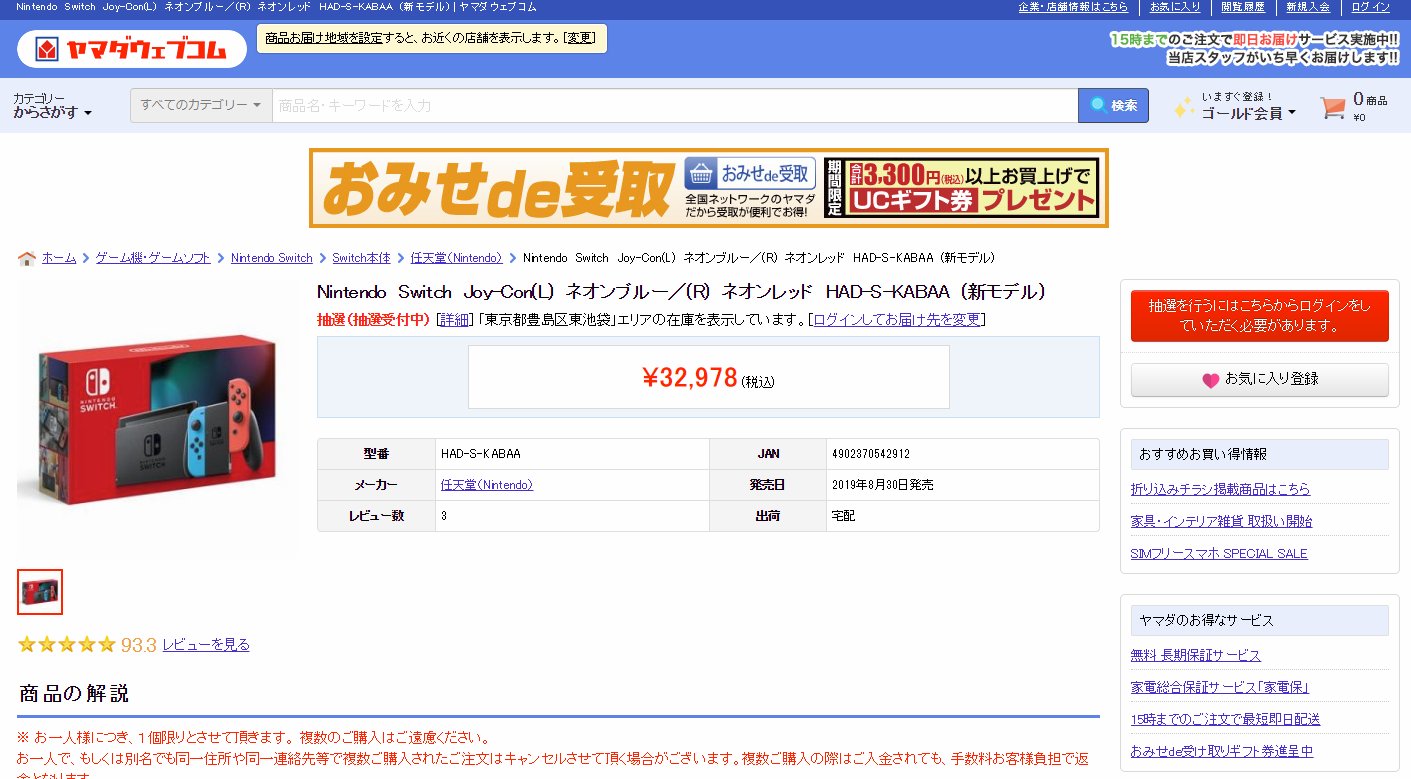Click 任天堂(Nintendo) maker link in table
Image resolution: width=1411 pixels, height=779 pixels.
coord(487,485)
